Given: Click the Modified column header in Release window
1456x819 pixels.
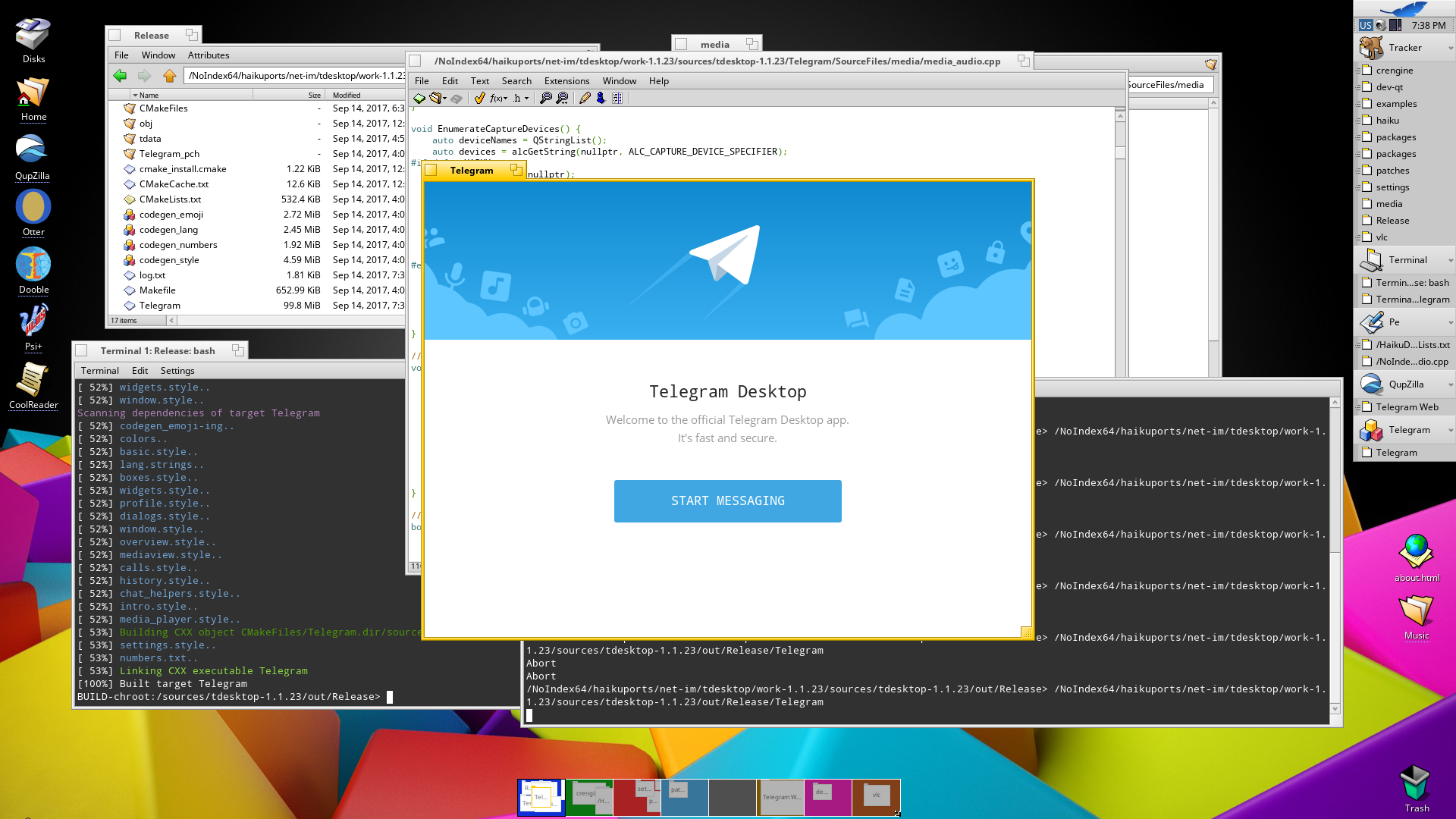Looking at the screenshot, I should [366, 96].
